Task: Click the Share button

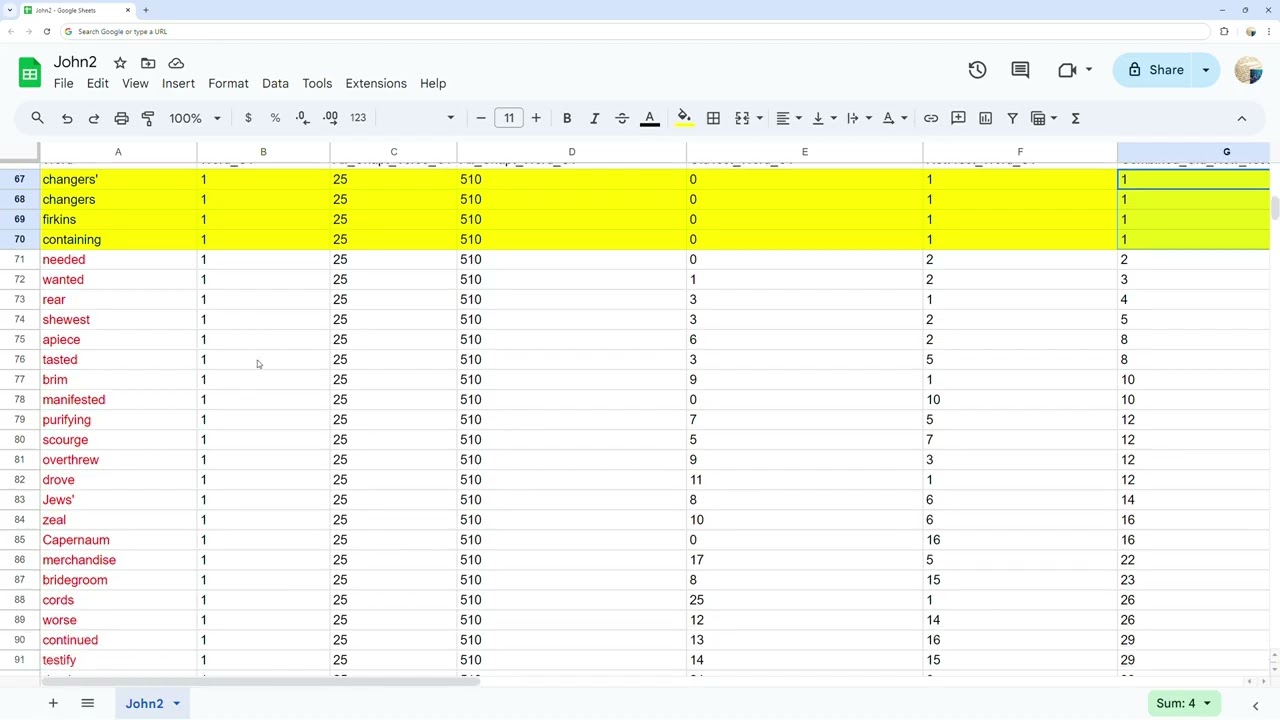Action: point(1155,70)
